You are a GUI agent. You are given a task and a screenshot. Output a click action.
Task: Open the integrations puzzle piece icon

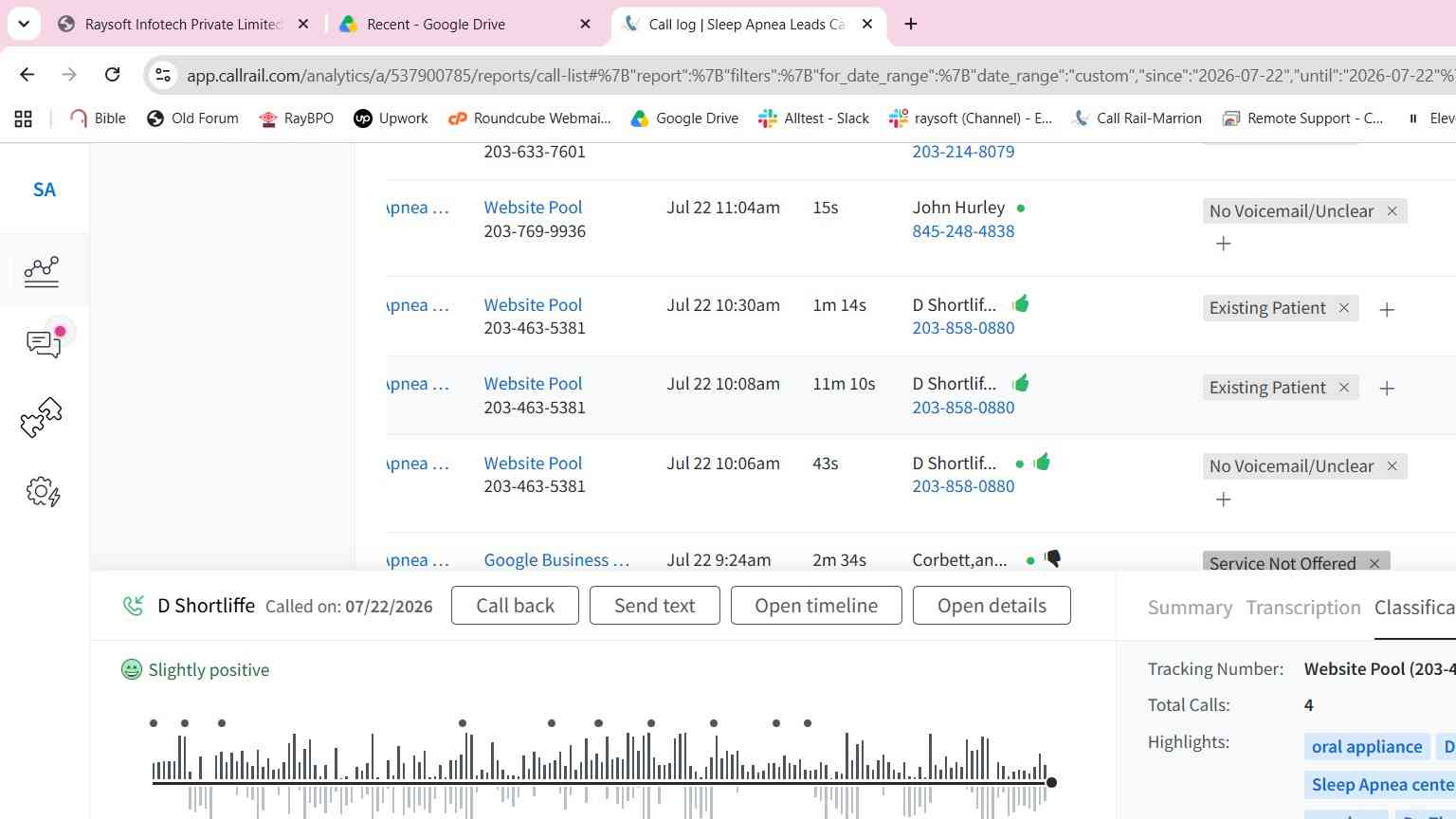coord(42,417)
